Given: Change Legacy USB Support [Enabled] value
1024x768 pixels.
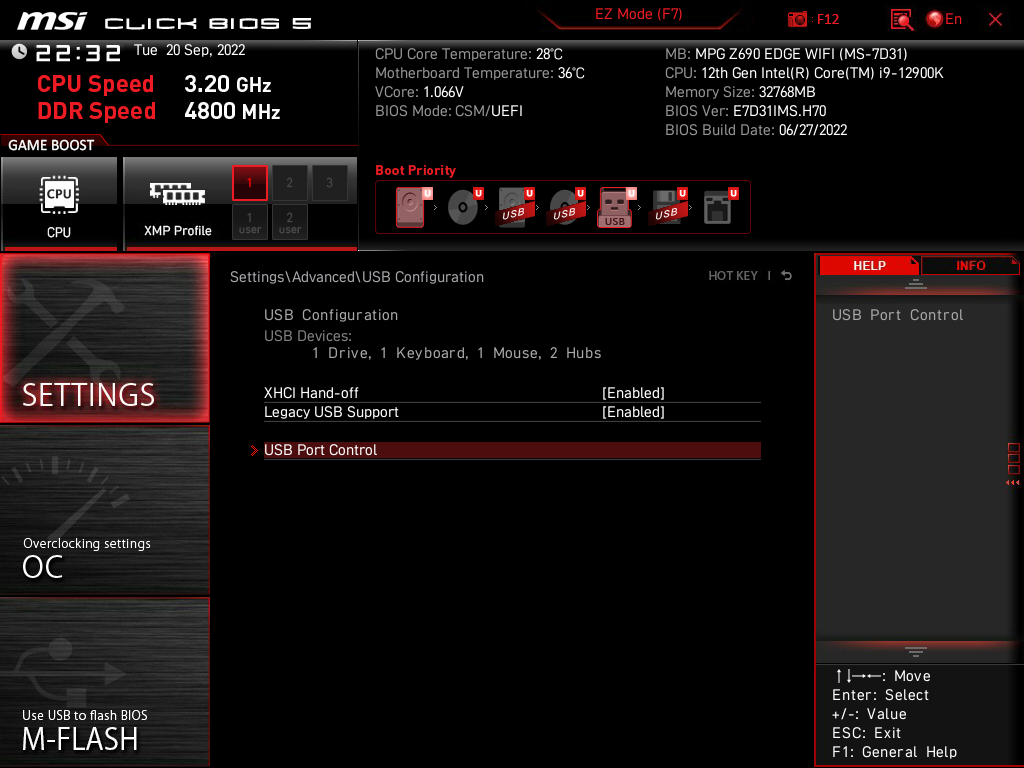Looking at the screenshot, I should (x=633, y=412).
